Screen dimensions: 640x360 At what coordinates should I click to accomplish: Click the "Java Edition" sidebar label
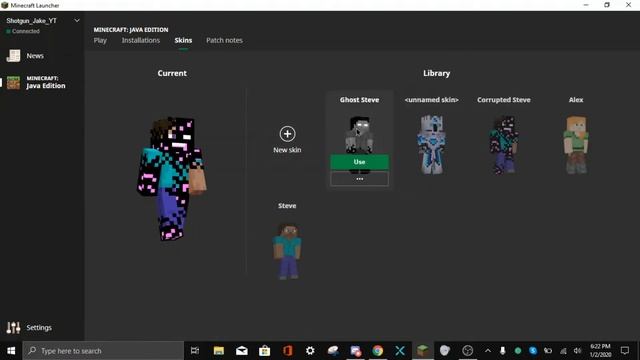coord(46,86)
